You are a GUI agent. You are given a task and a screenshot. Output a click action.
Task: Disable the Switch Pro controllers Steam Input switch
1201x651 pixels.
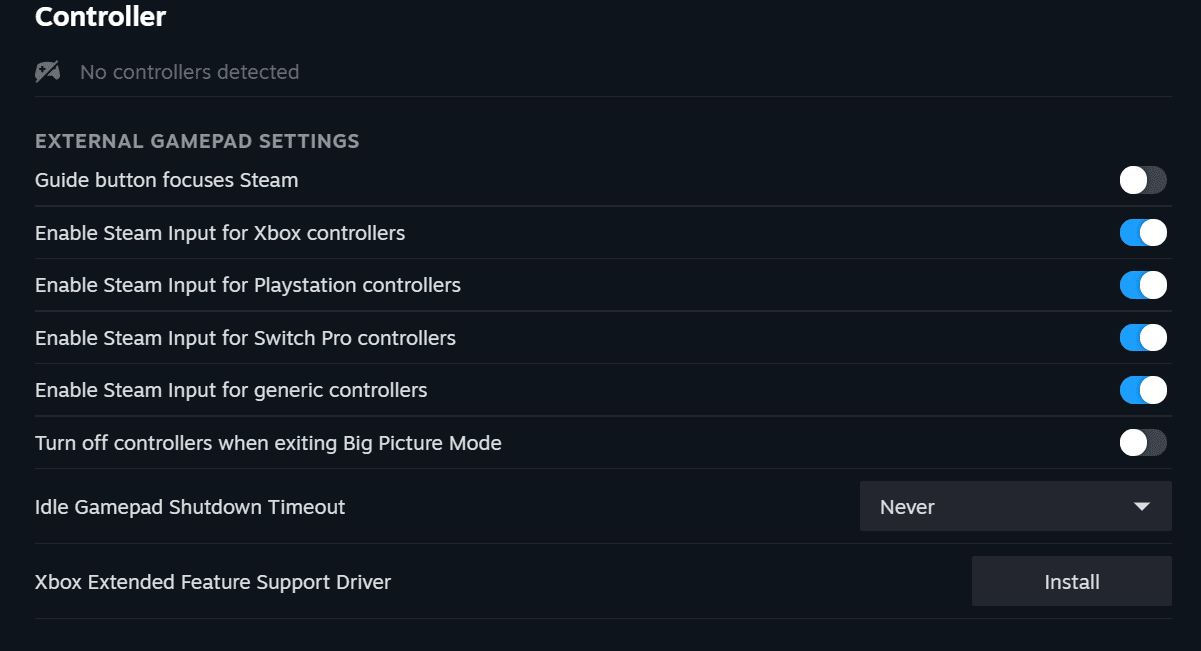pyautogui.click(x=1143, y=338)
